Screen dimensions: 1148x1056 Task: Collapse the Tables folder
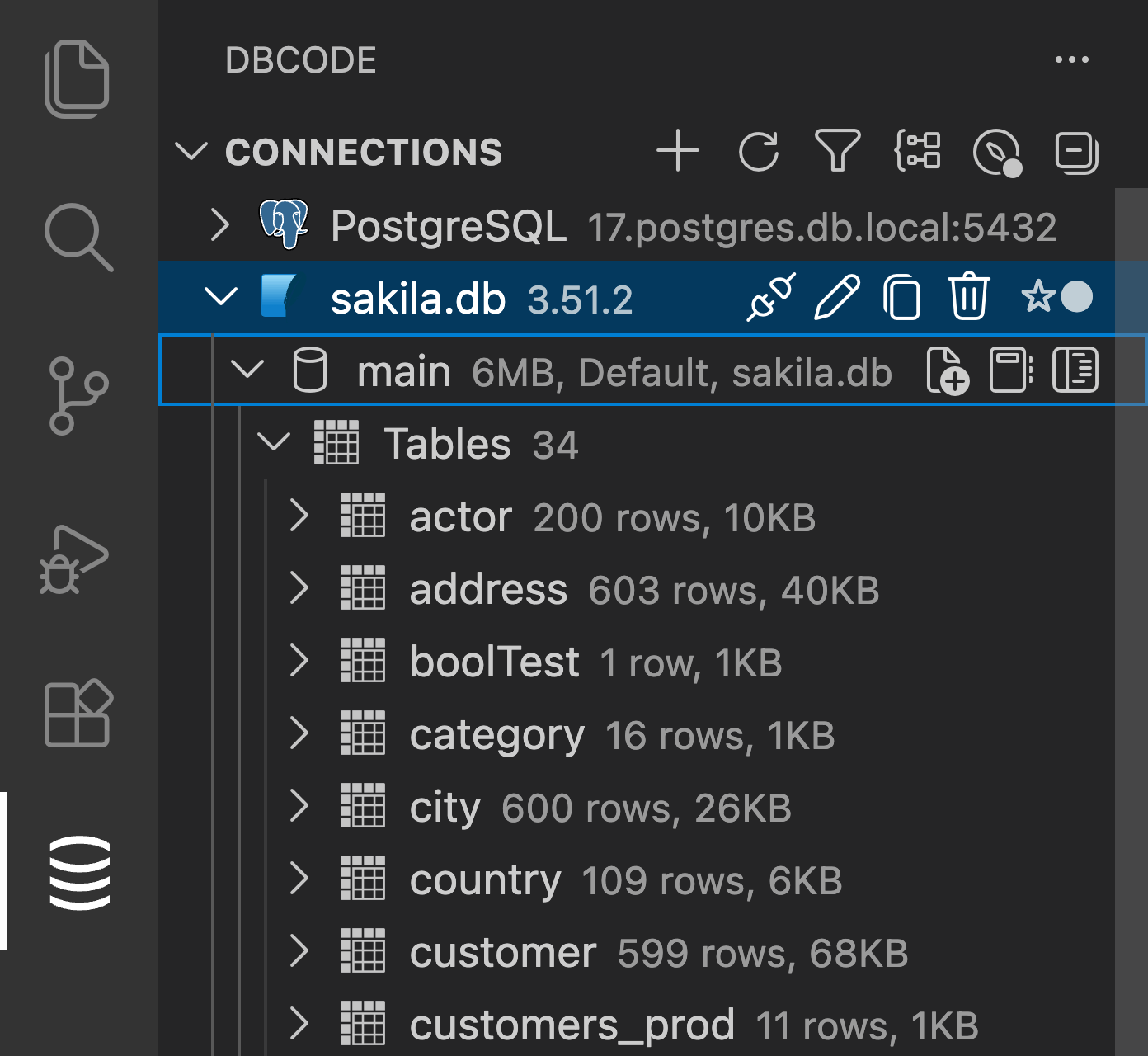tap(274, 442)
